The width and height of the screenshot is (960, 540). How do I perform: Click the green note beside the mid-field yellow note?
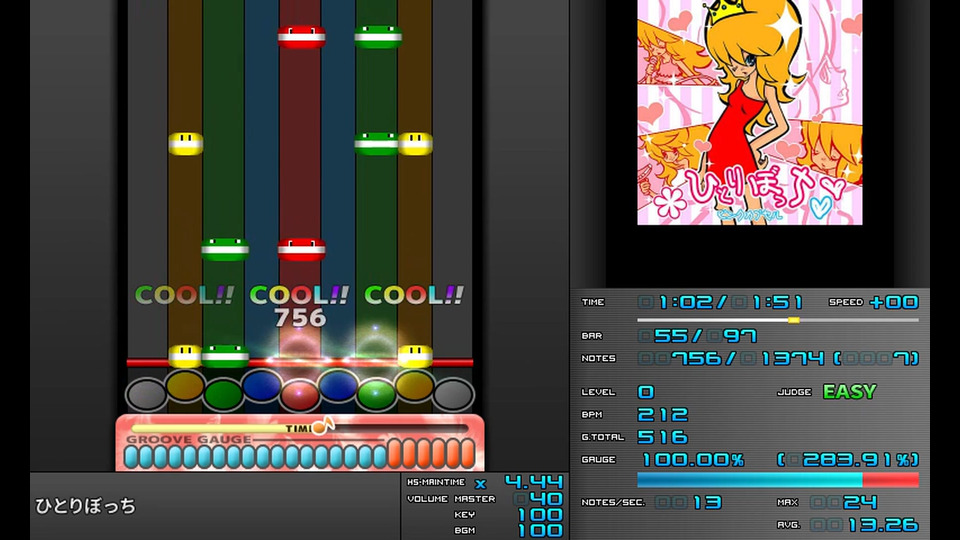377,143
